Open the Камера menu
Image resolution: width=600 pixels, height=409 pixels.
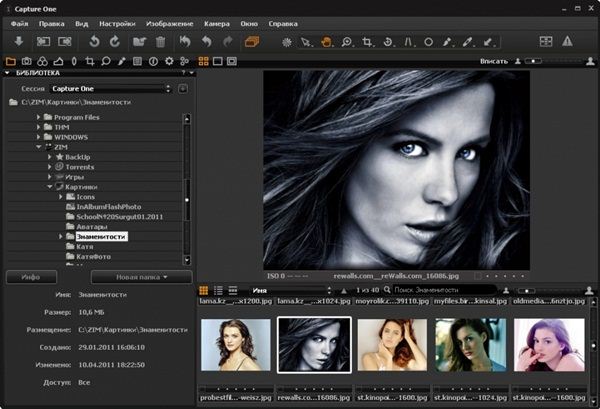[216, 22]
